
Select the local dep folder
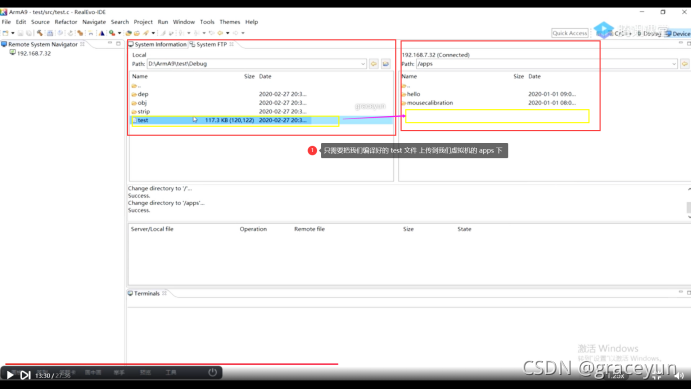(x=261, y=94)
